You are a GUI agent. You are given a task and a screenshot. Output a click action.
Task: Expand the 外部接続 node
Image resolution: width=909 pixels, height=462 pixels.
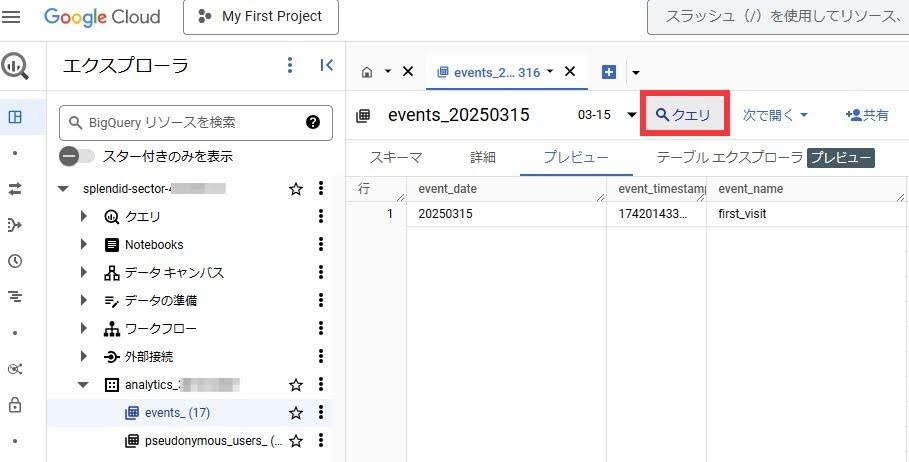coord(83,356)
